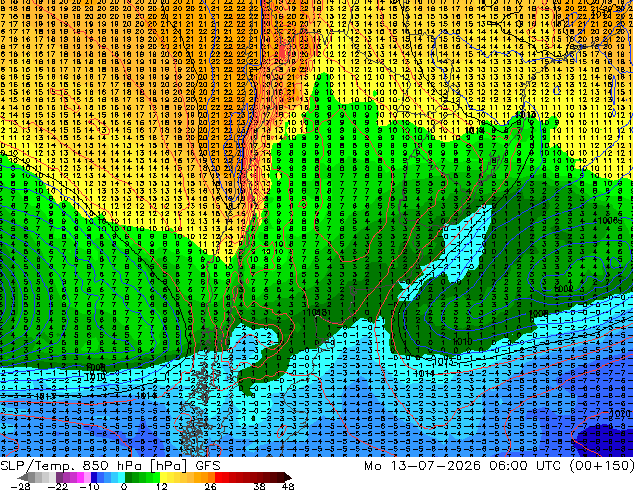Click the 'Mo 13-07-2026 06:00 UTC (00+150)' timestamp

point(499,465)
